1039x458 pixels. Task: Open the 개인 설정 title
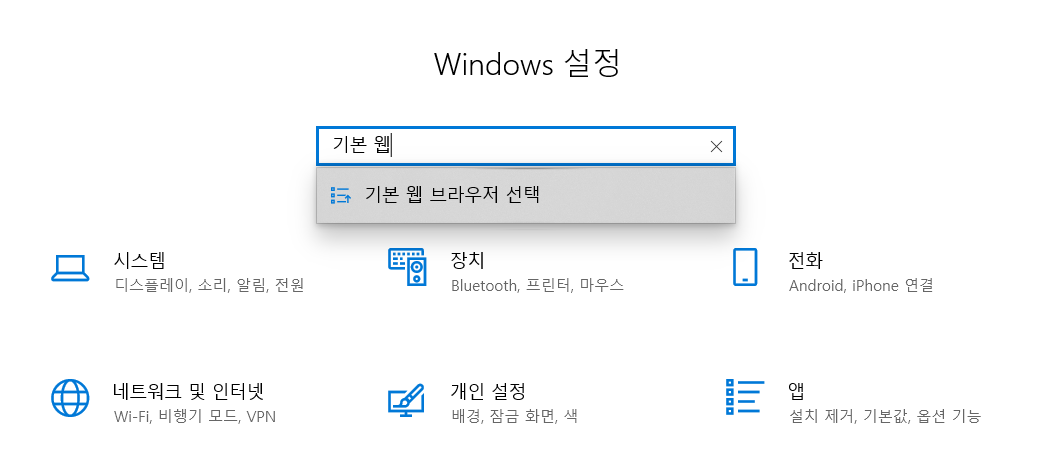[488, 390]
